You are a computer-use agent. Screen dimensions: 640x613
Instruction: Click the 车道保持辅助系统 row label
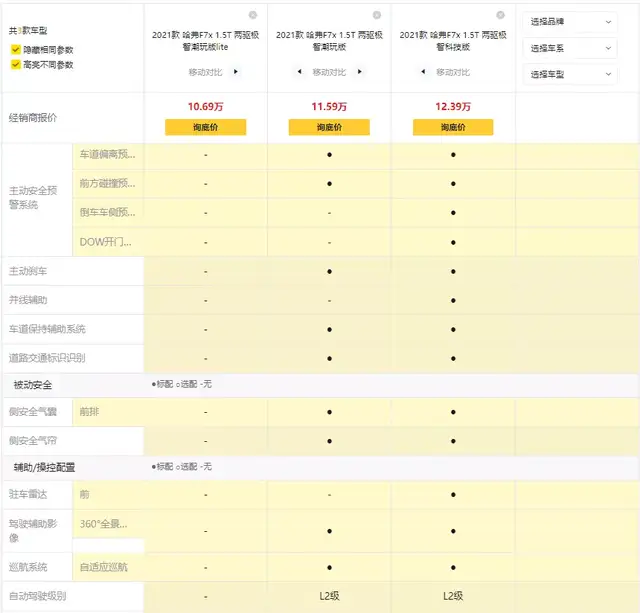point(47,329)
